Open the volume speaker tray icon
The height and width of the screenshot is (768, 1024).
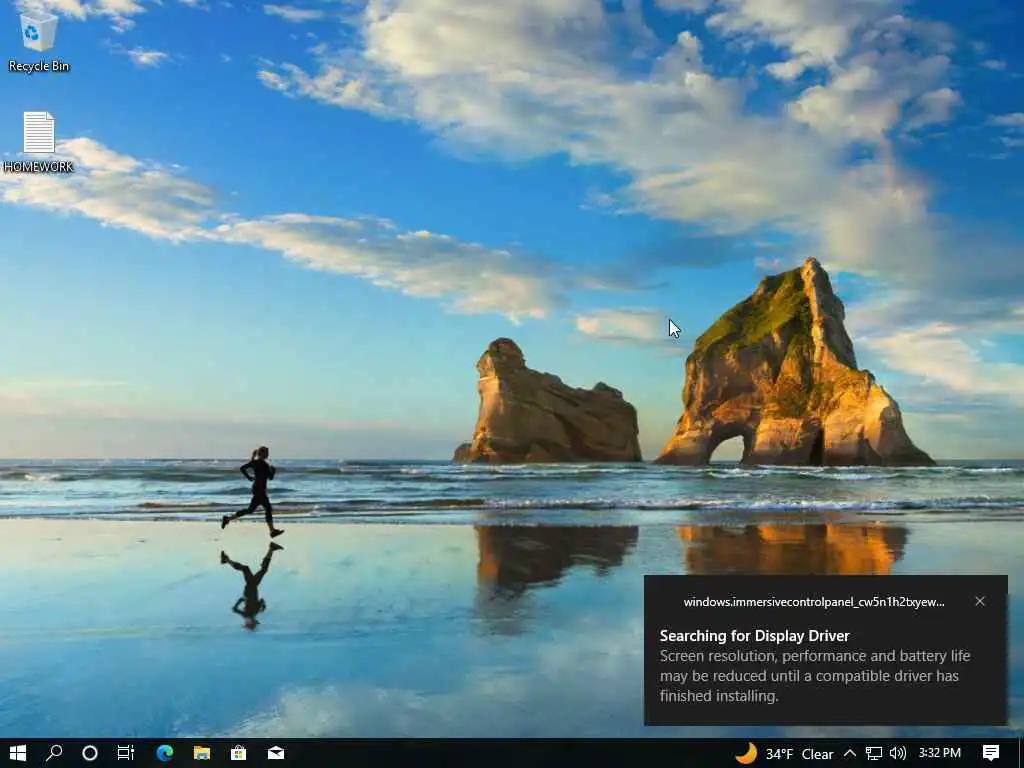[x=898, y=754]
